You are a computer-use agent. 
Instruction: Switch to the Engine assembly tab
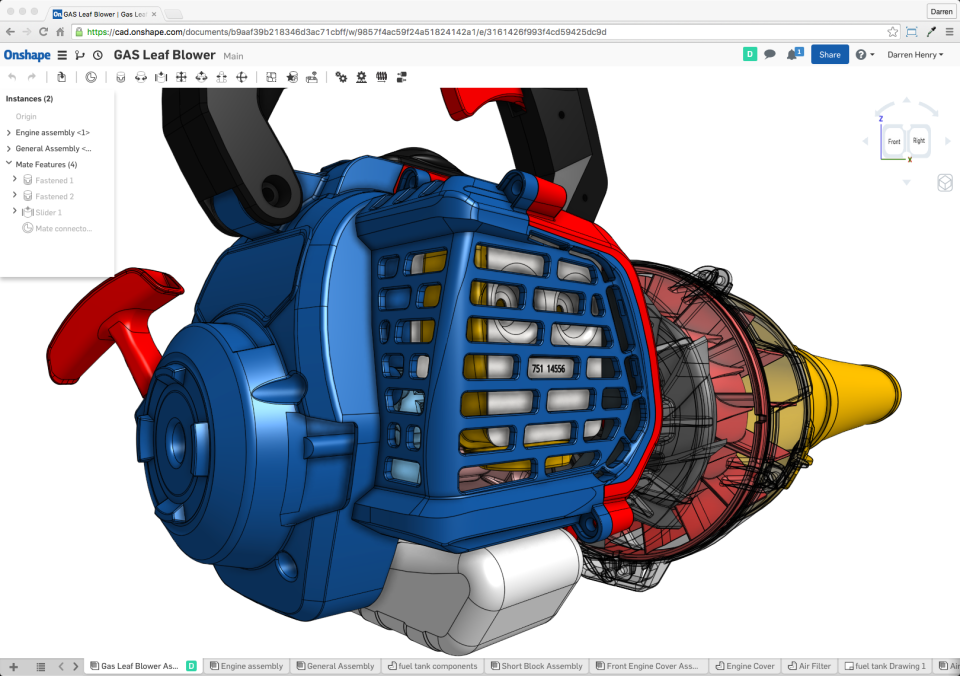pyautogui.click(x=247, y=665)
